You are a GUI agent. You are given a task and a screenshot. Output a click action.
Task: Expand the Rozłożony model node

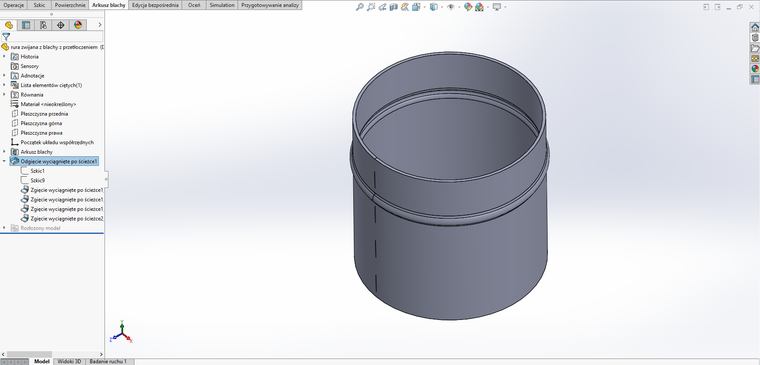pyautogui.click(x=4, y=228)
